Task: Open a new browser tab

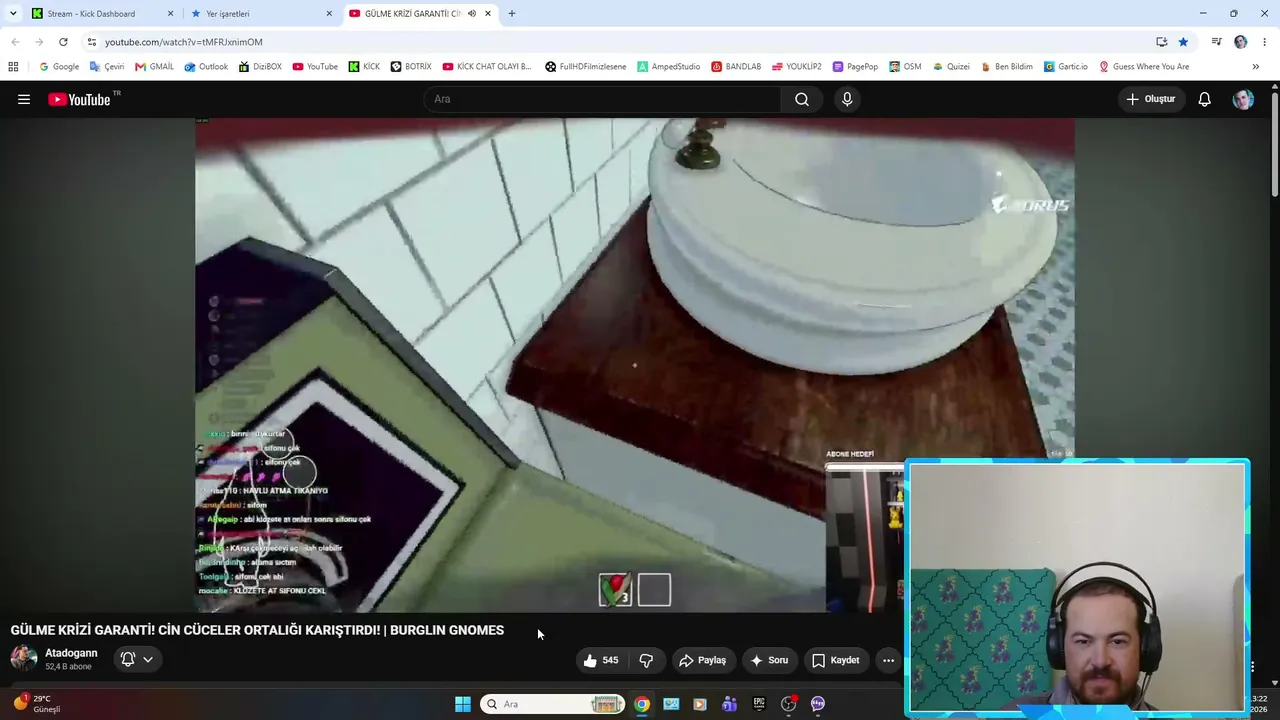Action: [x=512, y=14]
